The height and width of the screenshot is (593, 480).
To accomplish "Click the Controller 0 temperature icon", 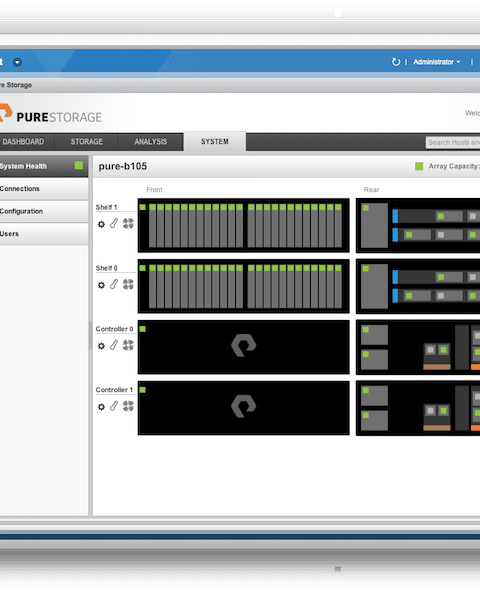I will [114, 345].
